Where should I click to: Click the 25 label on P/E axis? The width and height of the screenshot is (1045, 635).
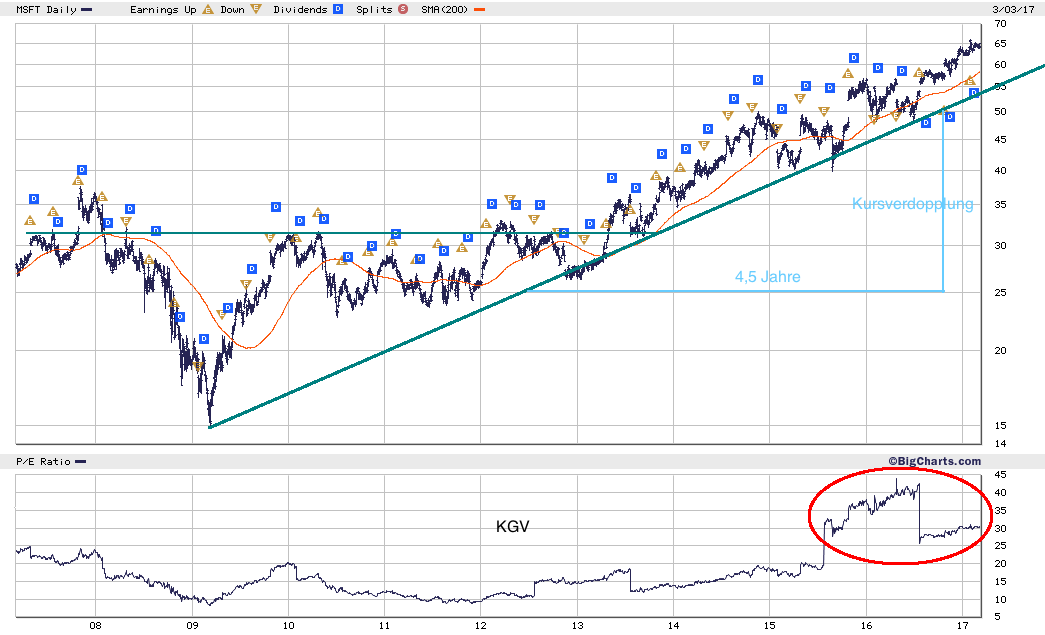[1000, 546]
